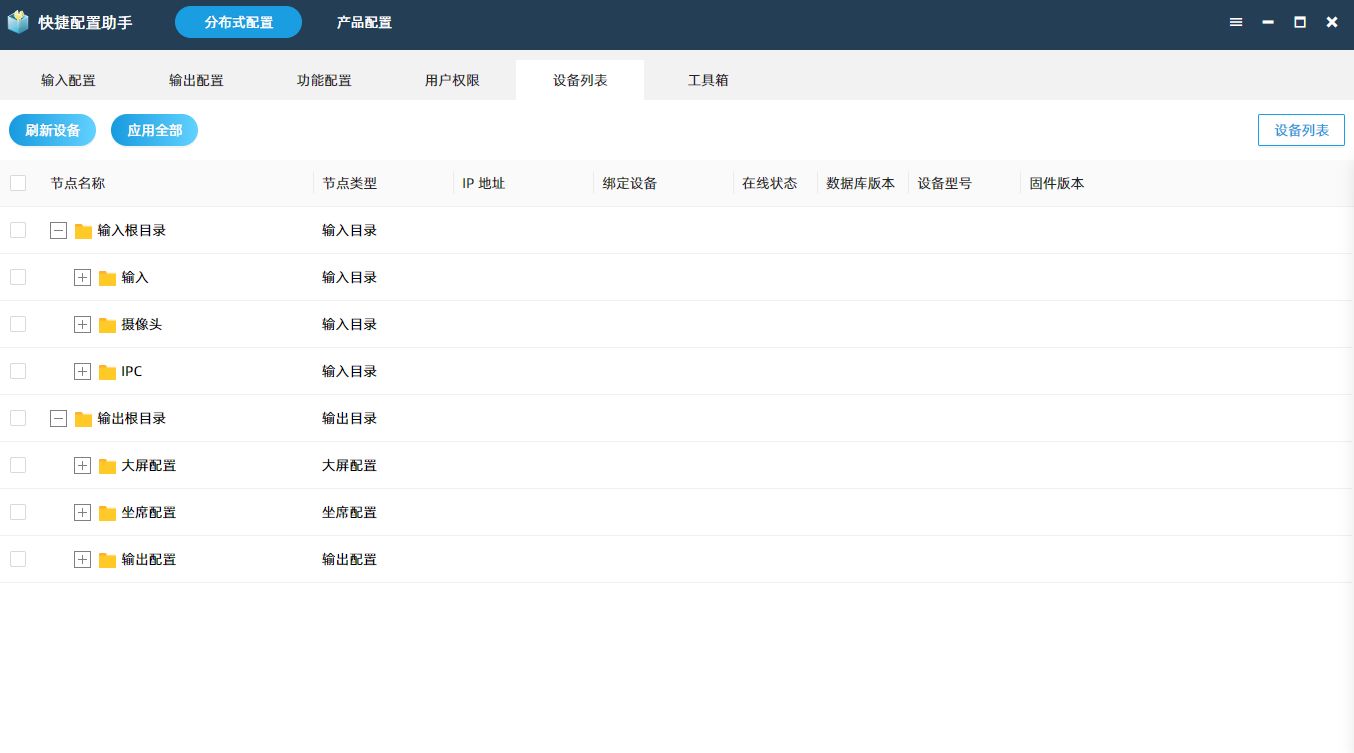Click the 快捷配置助手 app logo icon
Screen dimensions: 1354x753
point(18,22)
